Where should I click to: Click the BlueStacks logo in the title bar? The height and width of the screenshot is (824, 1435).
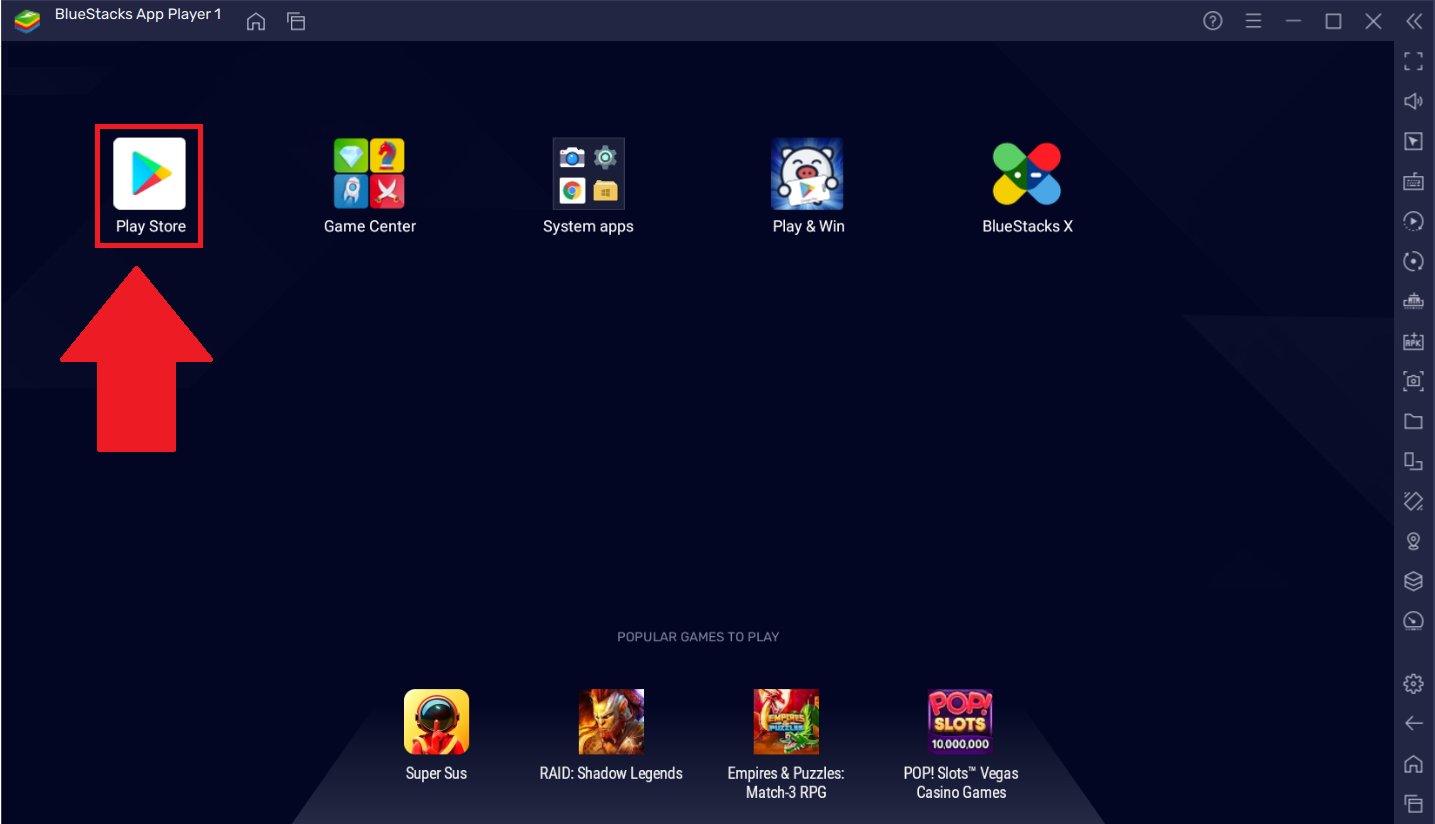point(27,21)
